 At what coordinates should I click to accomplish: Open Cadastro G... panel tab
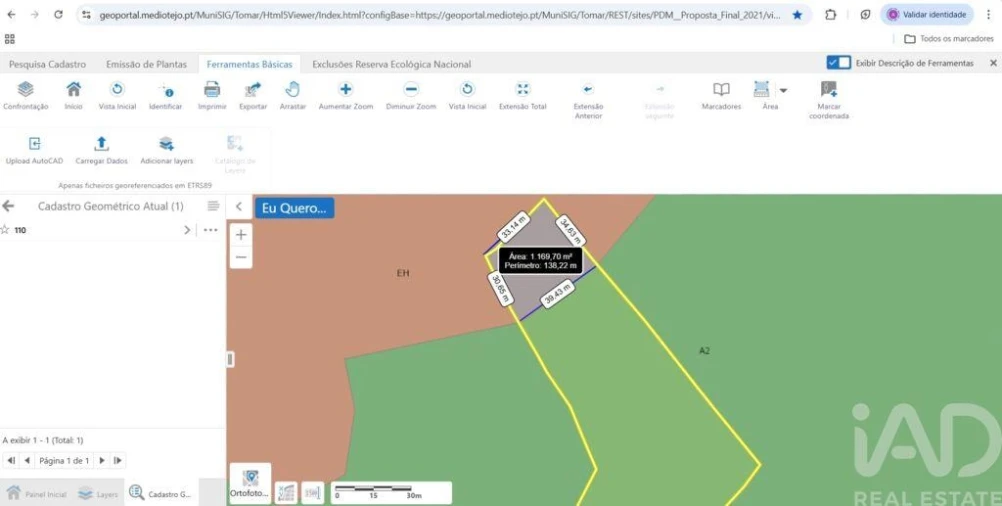160,493
